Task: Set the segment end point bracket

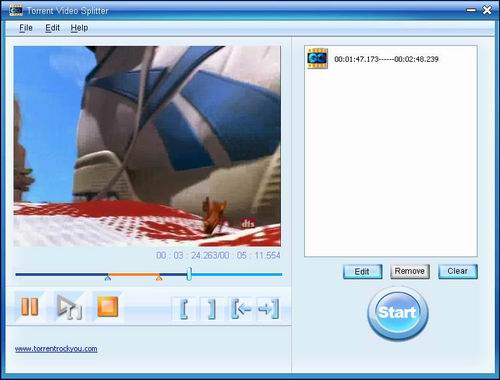Action: 212,309
